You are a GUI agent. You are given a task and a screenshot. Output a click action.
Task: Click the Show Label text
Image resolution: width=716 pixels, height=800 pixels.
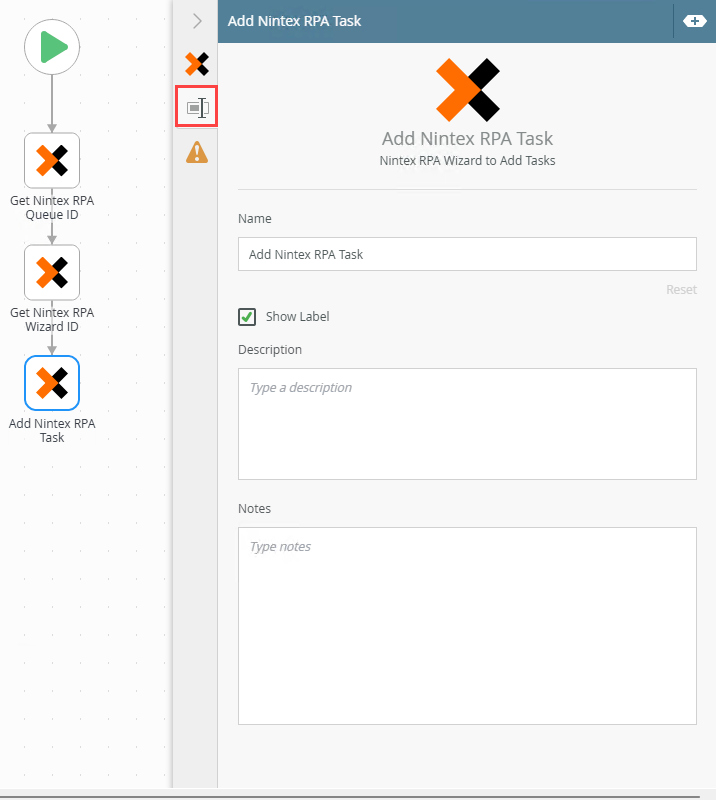[297, 317]
